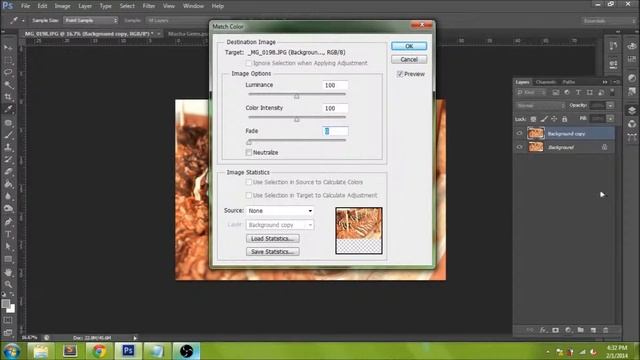Open the Essentials workspace dropdown
This screenshot has height=360, width=640.
click(x=609, y=20)
